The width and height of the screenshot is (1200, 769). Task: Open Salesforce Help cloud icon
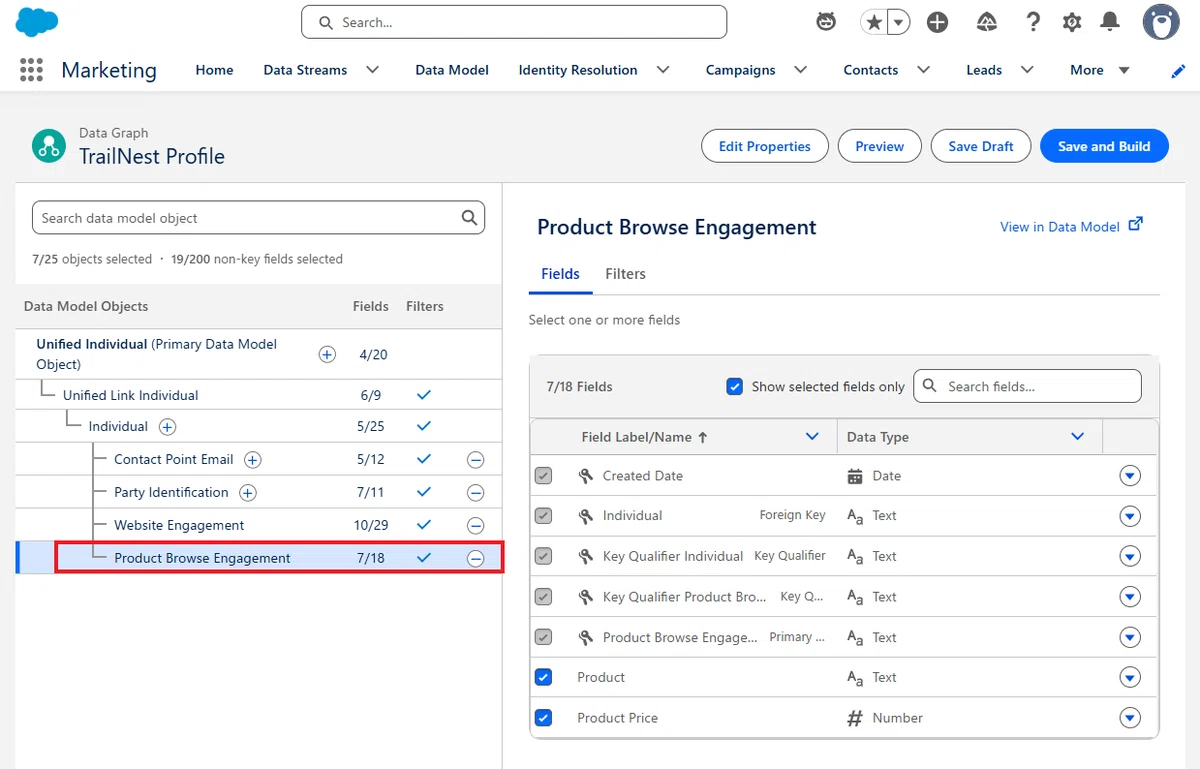coord(985,22)
